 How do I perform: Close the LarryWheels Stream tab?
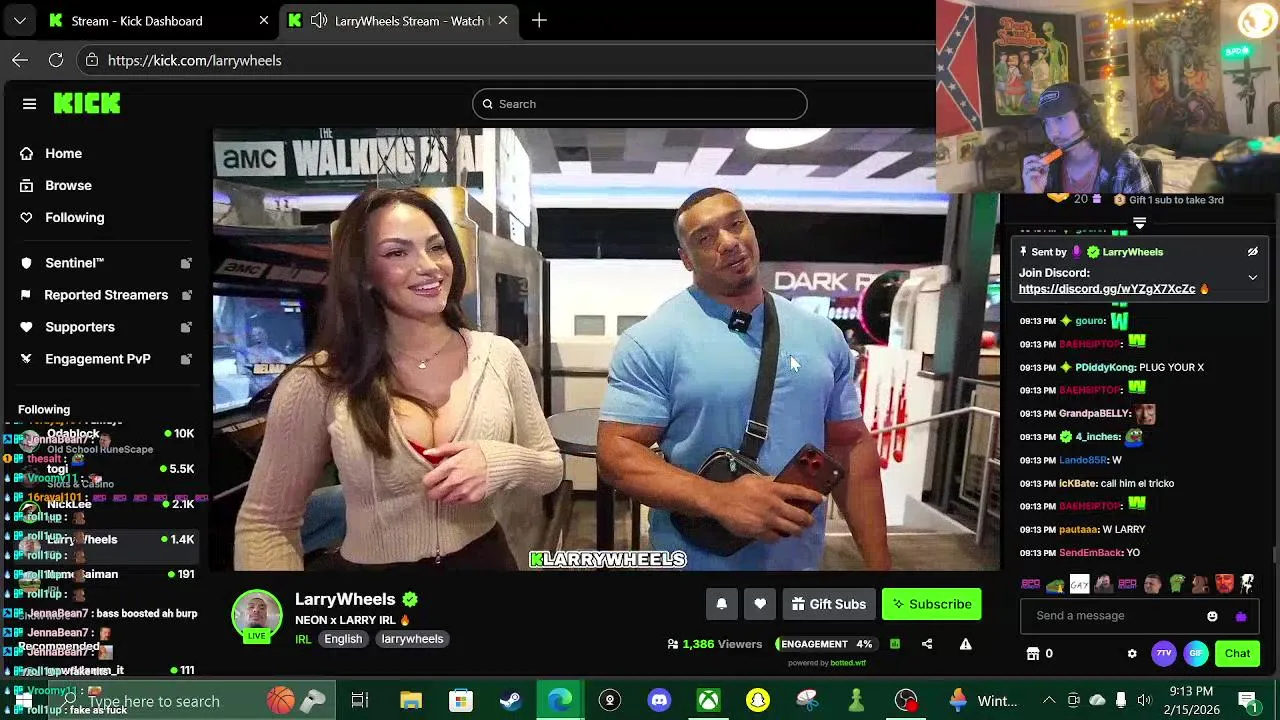(x=503, y=20)
